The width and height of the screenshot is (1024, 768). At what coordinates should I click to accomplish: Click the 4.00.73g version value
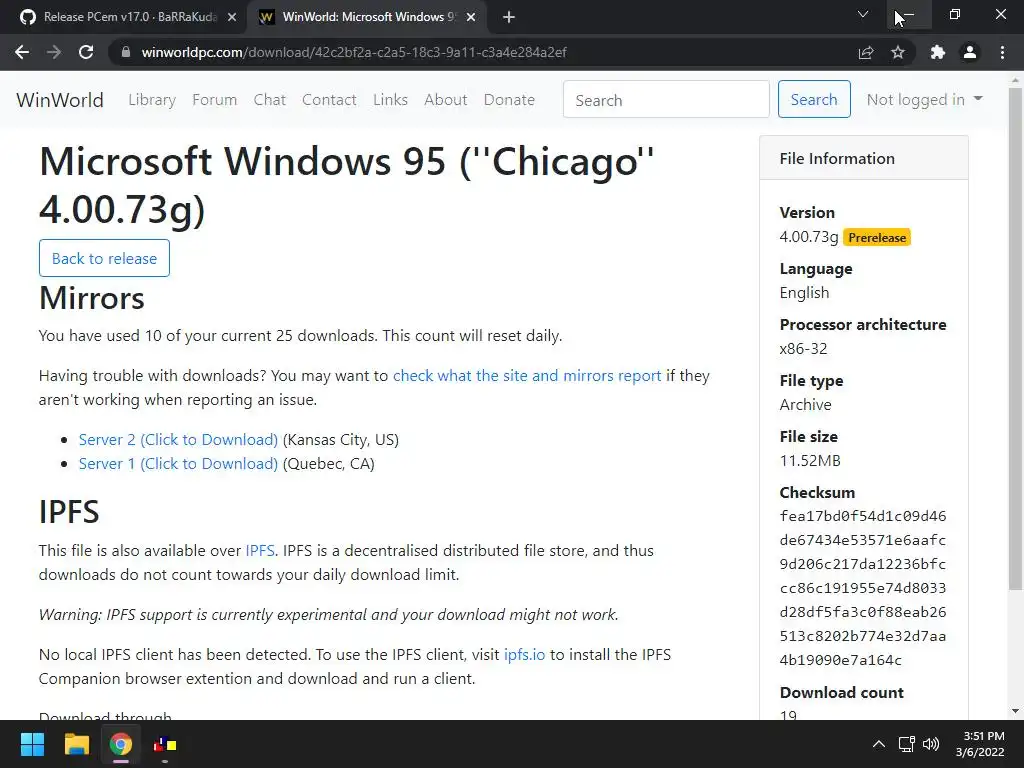point(808,237)
